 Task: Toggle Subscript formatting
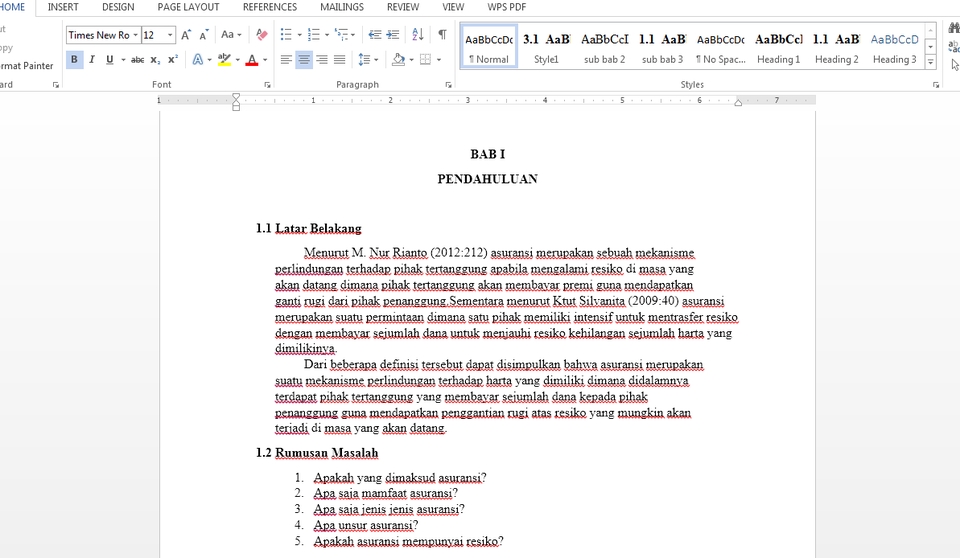point(156,60)
